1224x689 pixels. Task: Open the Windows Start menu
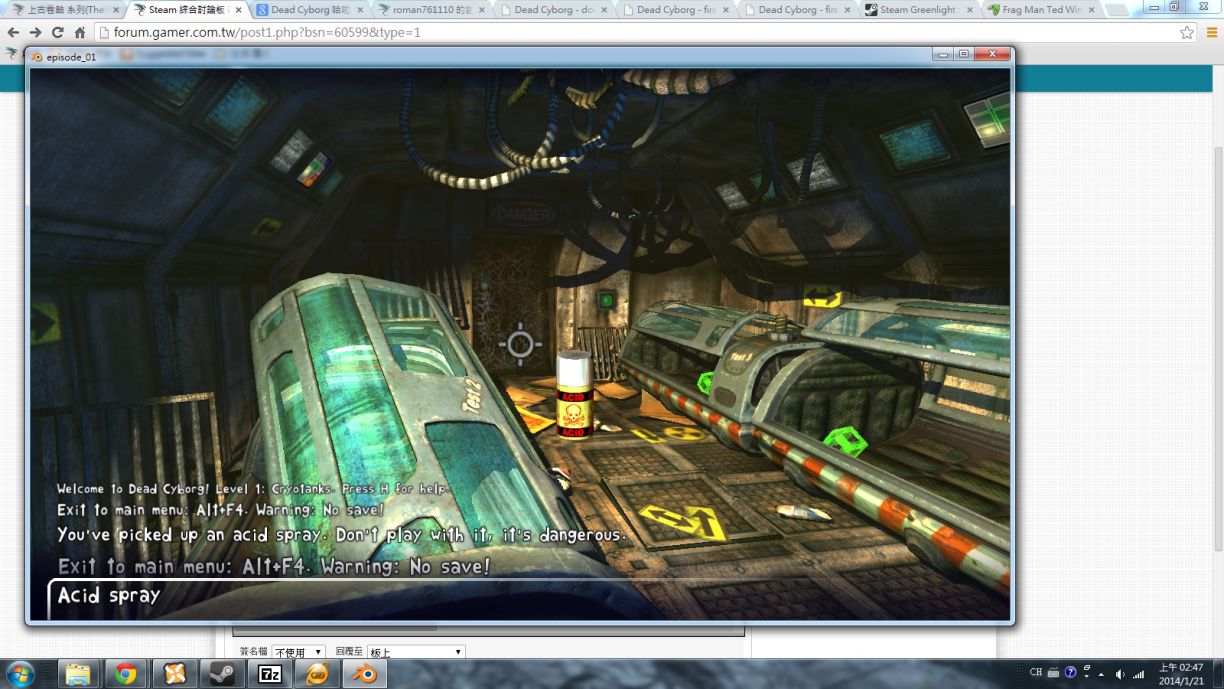tap(20, 673)
